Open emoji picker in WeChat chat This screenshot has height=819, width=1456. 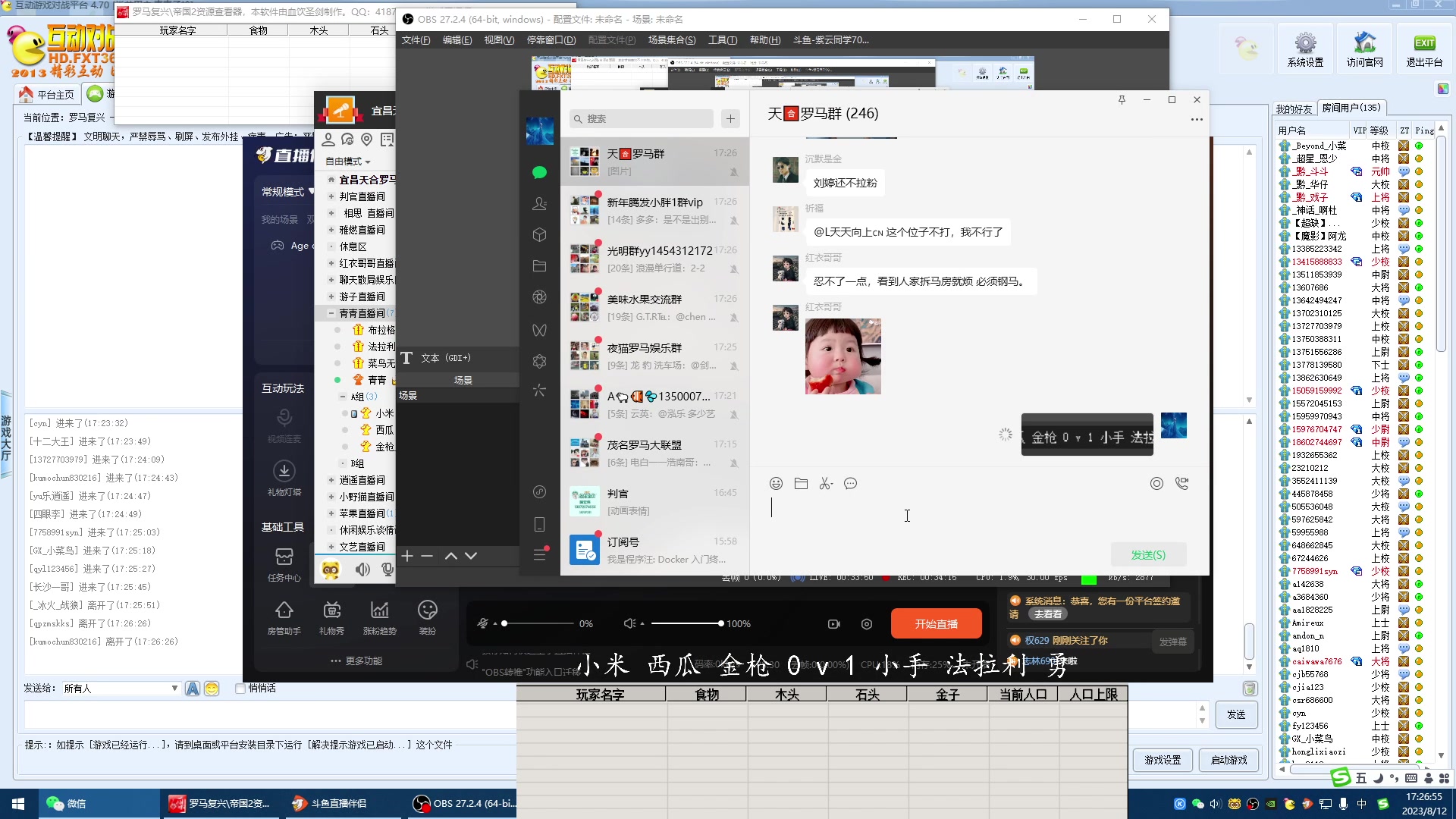[776, 484]
